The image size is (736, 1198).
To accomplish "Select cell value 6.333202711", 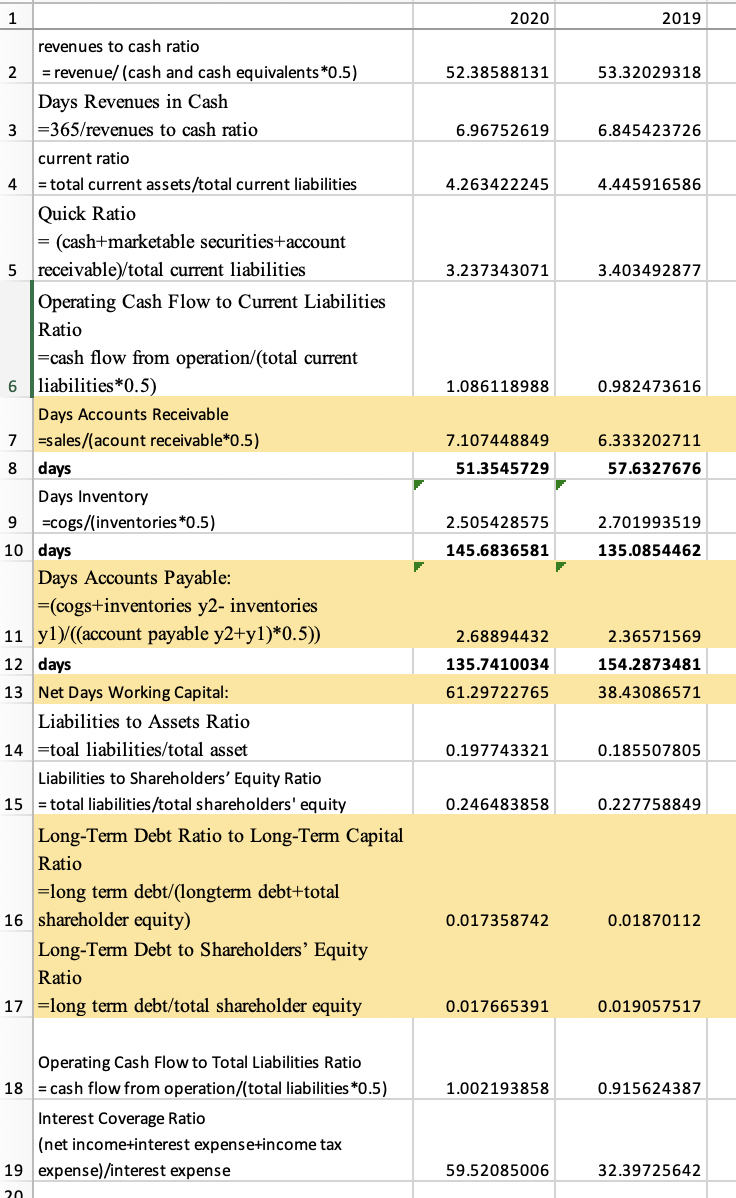I will pyautogui.click(x=631, y=425).
